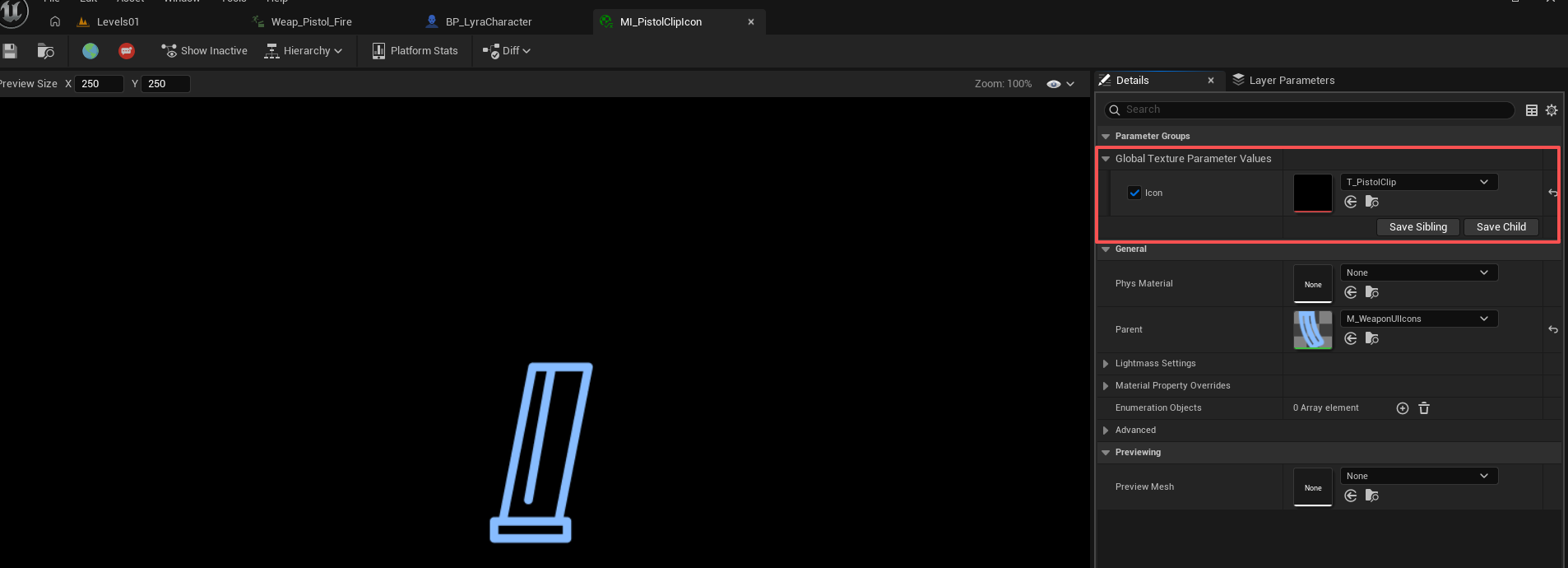Click the Phys Material None thumbnail

click(1313, 284)
